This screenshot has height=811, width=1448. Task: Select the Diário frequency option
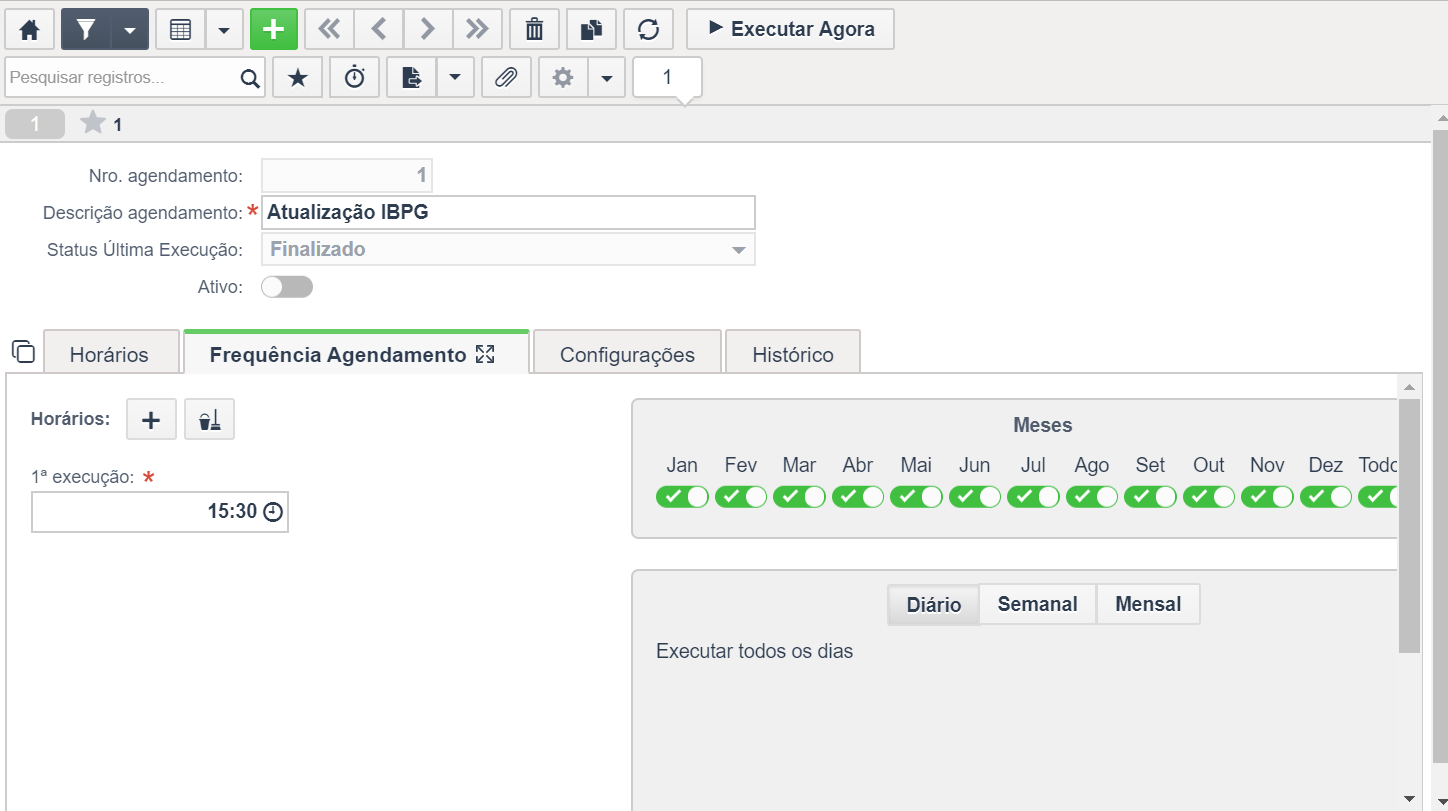pyautogui.click(x=934, y=605)
